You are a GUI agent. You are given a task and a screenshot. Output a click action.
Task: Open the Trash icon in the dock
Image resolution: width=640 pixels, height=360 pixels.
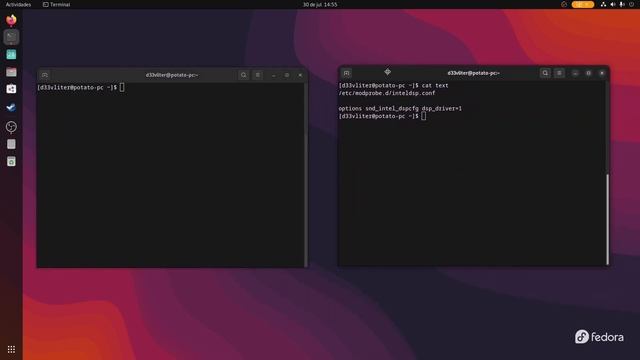11,162
